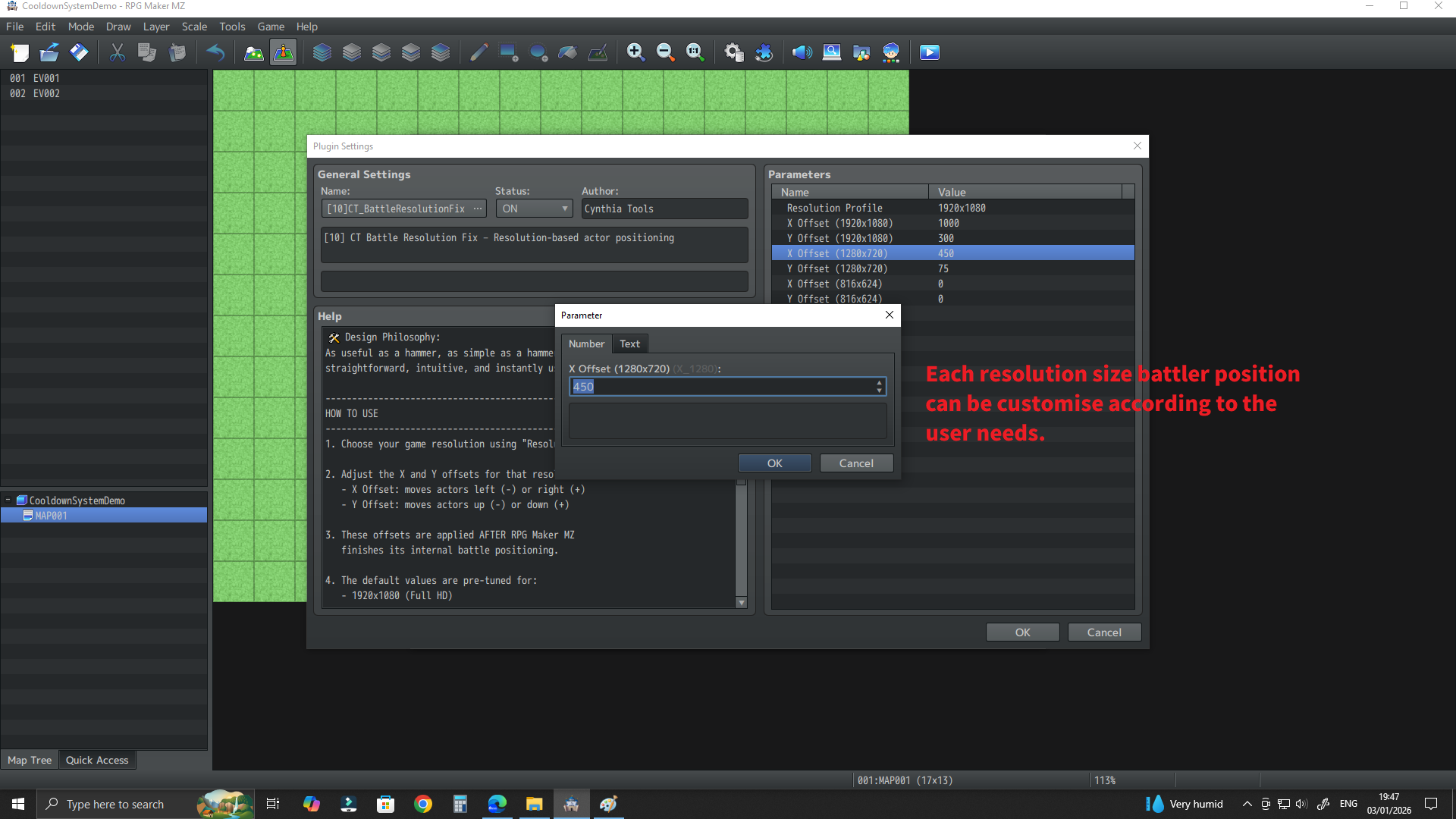Open the Event Searcher icon
Image resolution: width=1456 pixels, height=819 pixels.
coord(832,52)
